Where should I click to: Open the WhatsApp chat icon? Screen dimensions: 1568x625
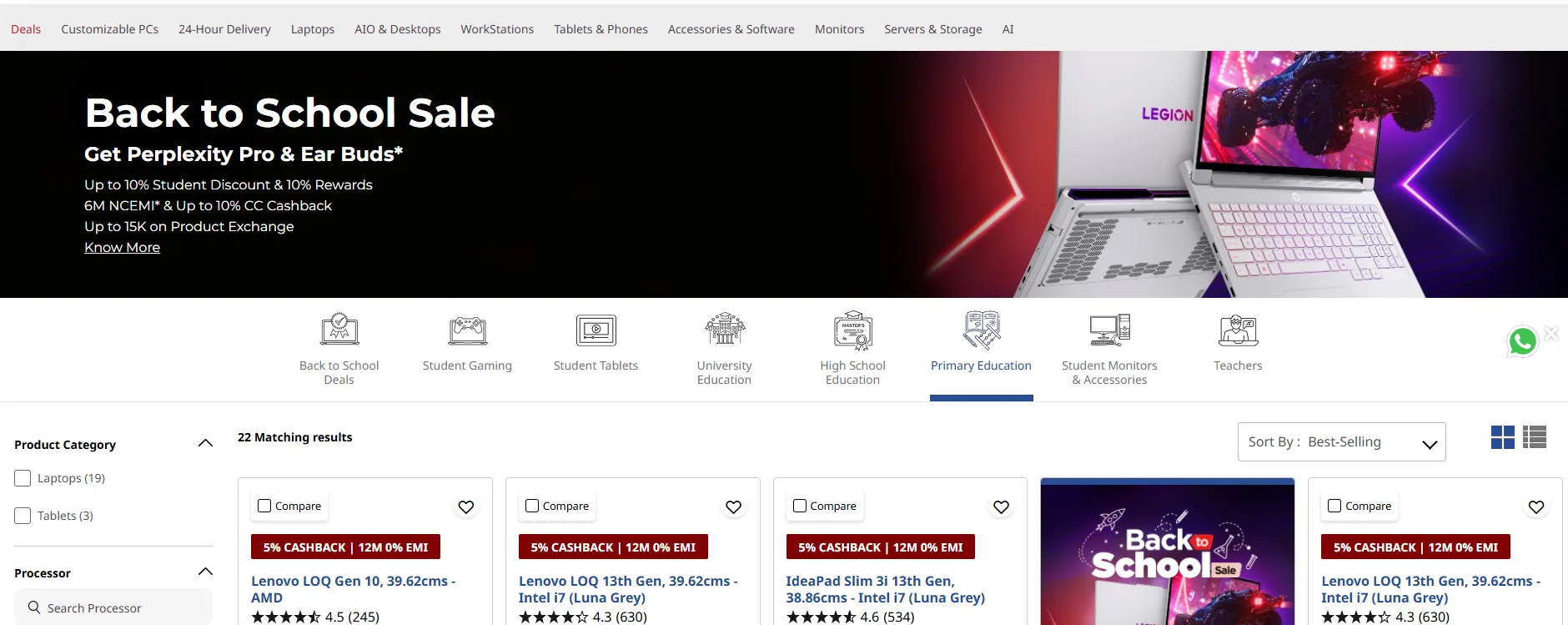1523,341
